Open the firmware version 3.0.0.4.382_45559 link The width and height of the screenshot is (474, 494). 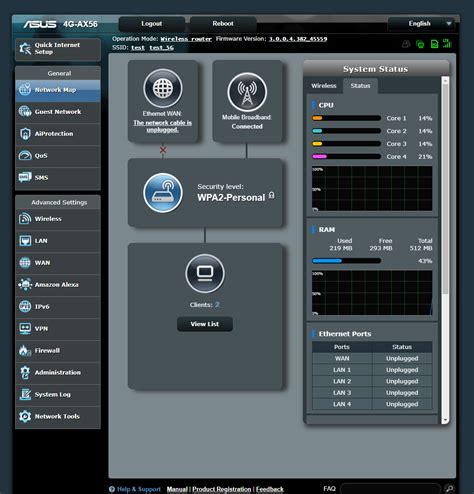pos(298,39)
